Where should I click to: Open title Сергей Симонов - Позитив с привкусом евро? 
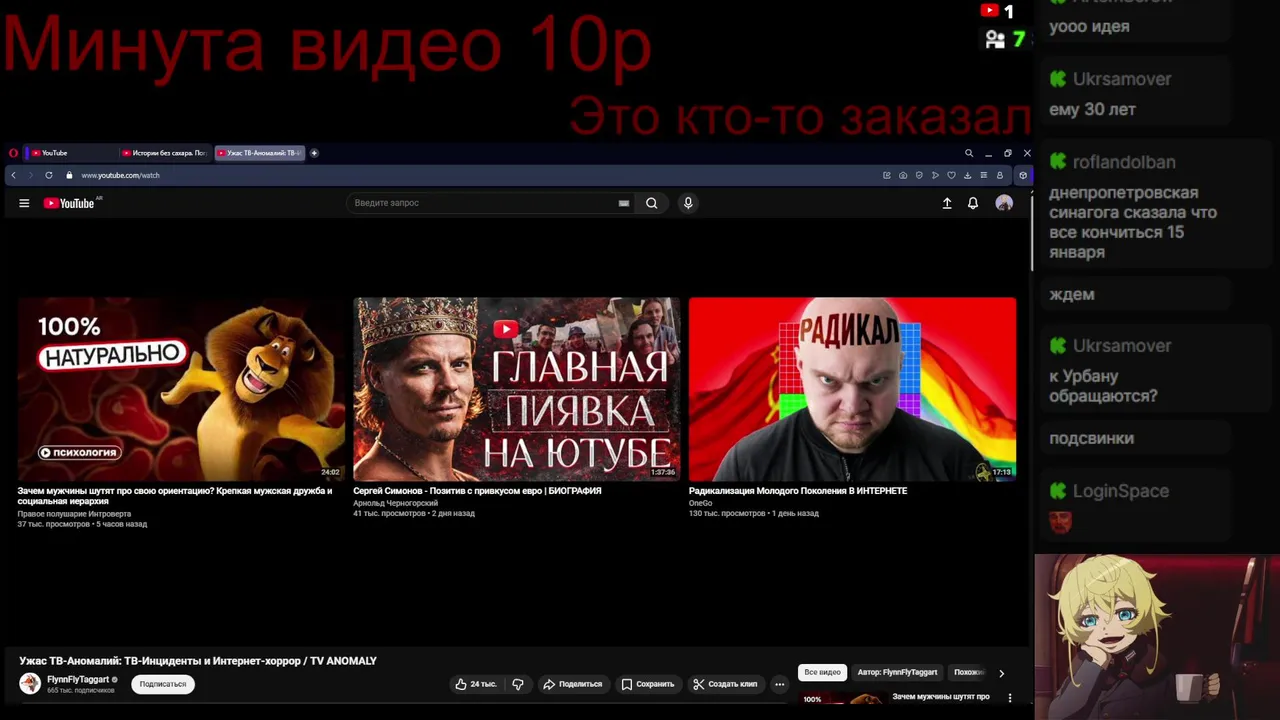(x=477, y=491)
